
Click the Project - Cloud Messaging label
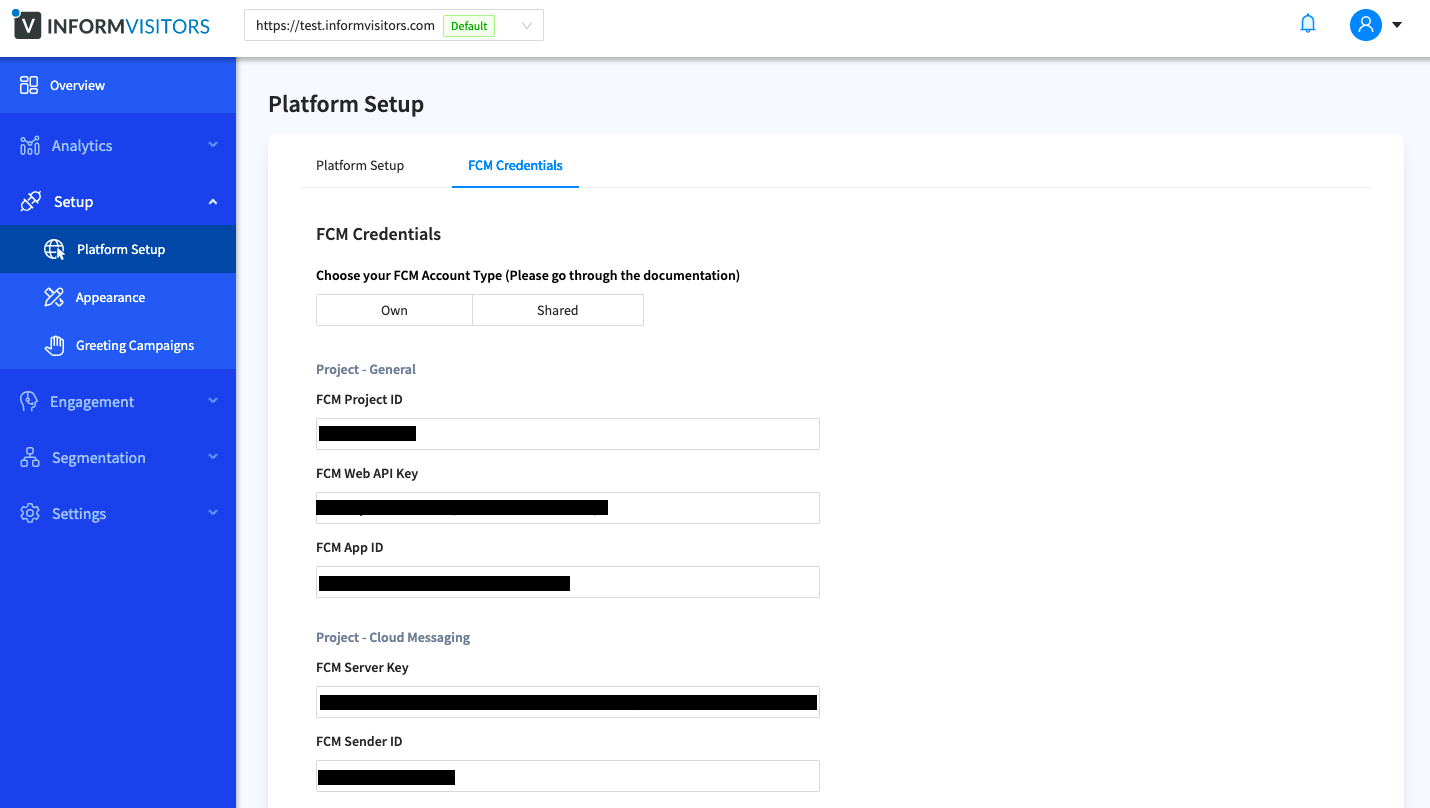click(393, 638)
